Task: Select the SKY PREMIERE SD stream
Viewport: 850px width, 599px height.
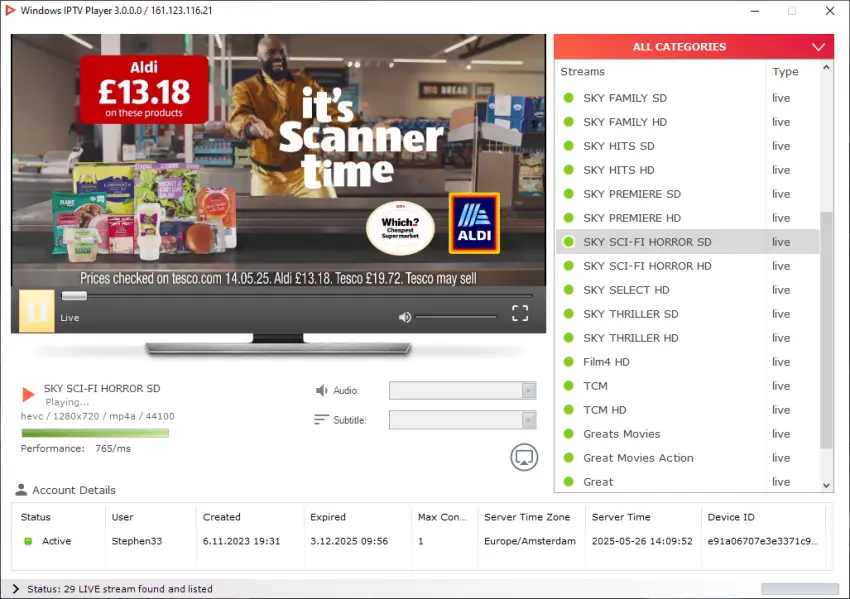Action: tap(687, 194)
